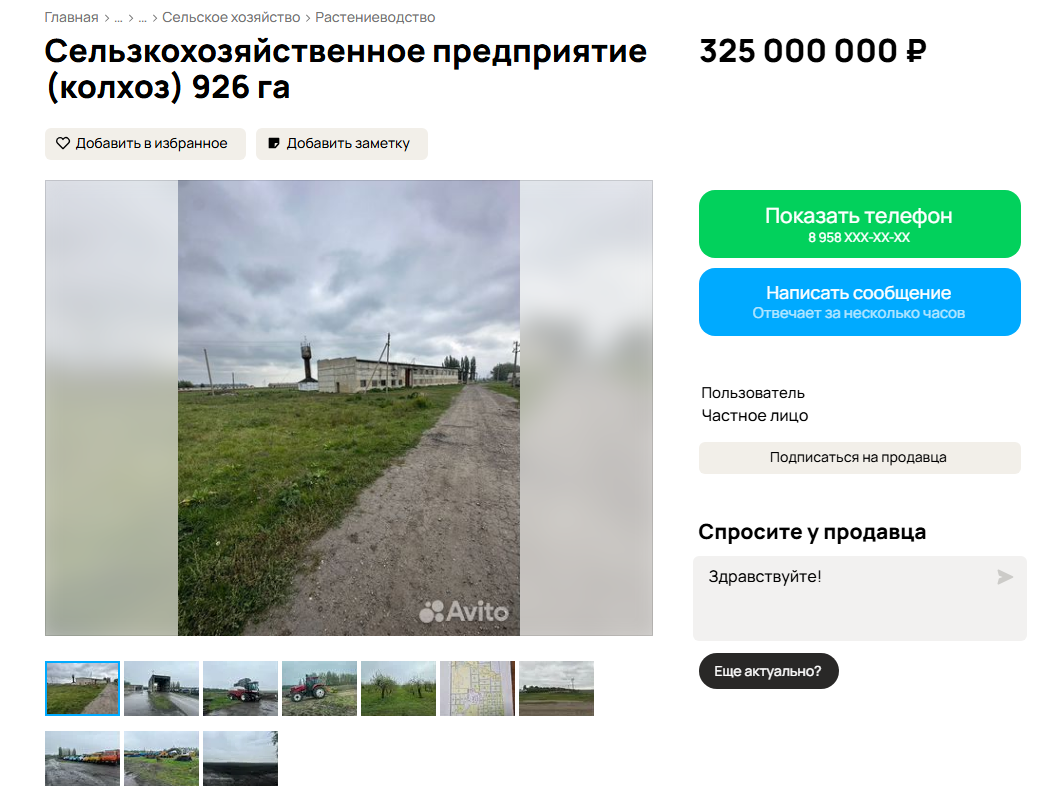Open the land plot map thumbnail
The height and width of the screenshot is (796, 1048).
(477, 688)
